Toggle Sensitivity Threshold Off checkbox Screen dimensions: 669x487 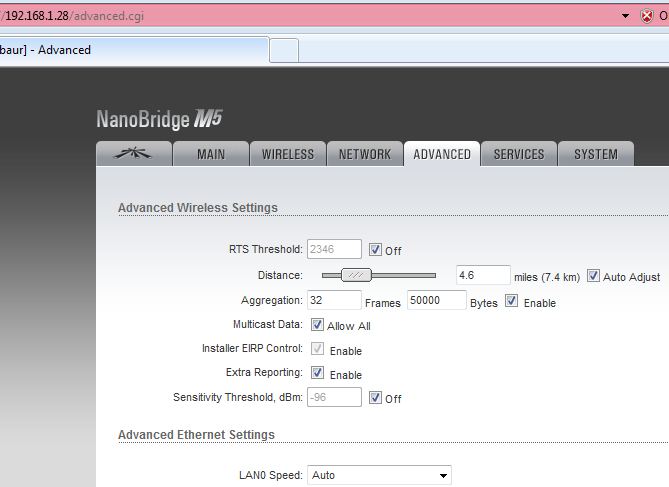(375, 398)
